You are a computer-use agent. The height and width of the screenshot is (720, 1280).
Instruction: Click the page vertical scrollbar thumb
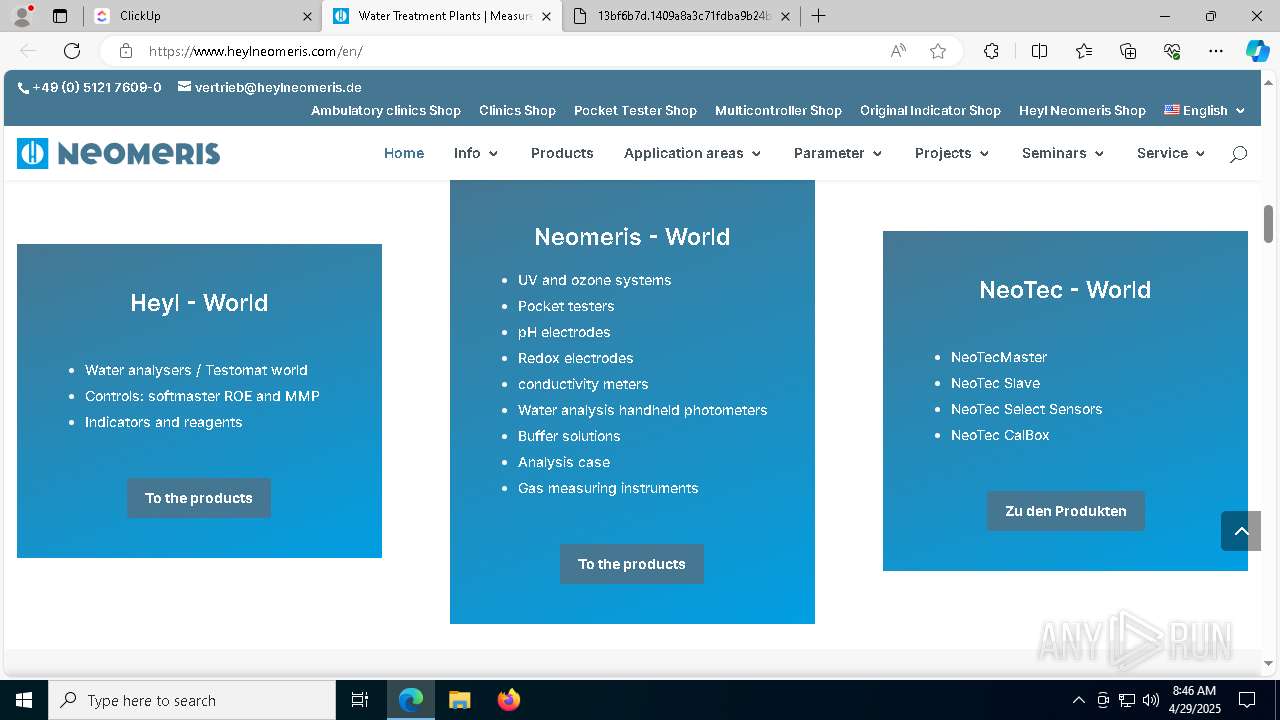(1268, 223)
